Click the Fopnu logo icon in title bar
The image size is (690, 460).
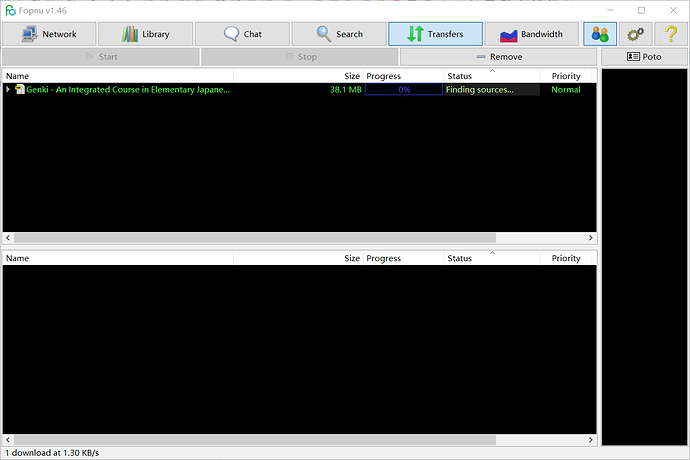tap(10, 10)
